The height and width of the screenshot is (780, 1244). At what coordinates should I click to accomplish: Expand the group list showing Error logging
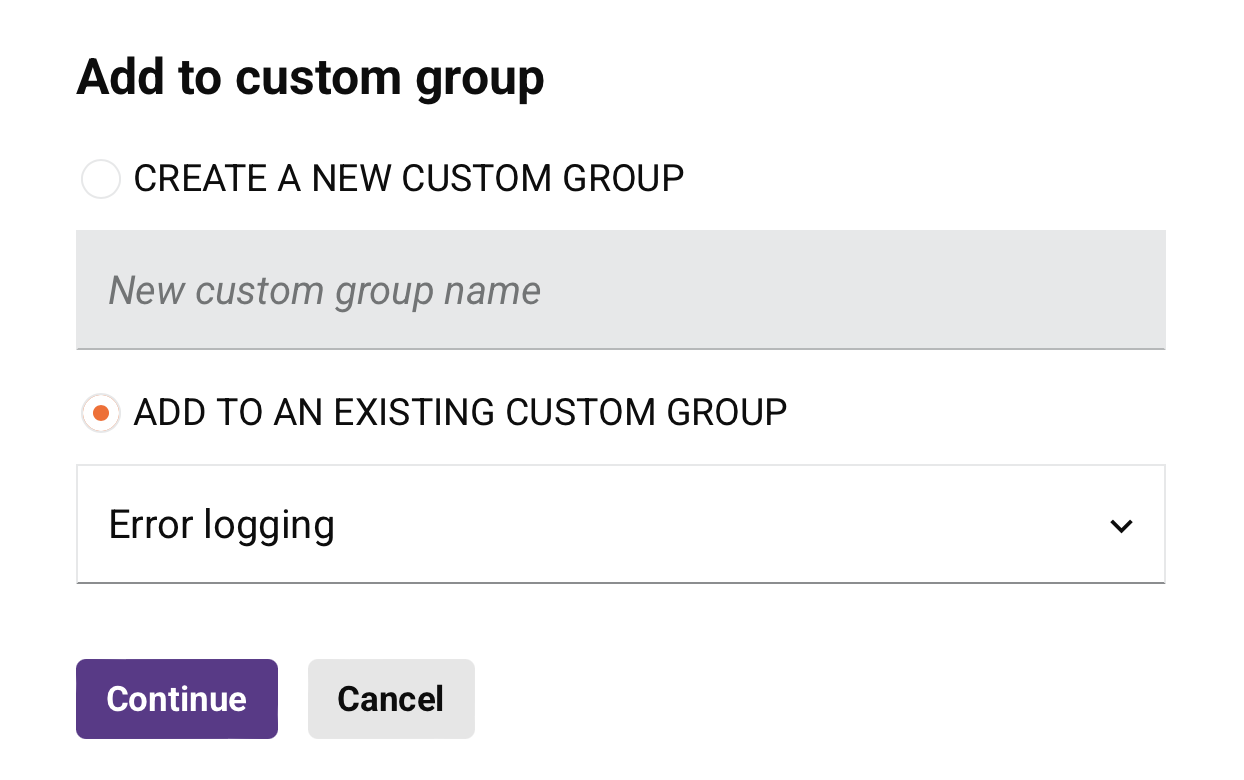click(x=620, y=523)
